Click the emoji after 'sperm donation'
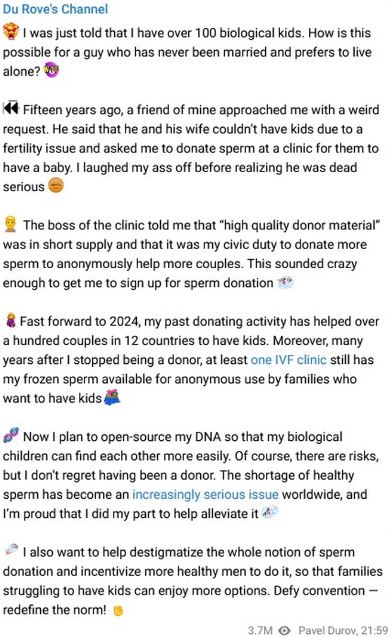Screen dimensions: 392x637 [x=285, y=282]
